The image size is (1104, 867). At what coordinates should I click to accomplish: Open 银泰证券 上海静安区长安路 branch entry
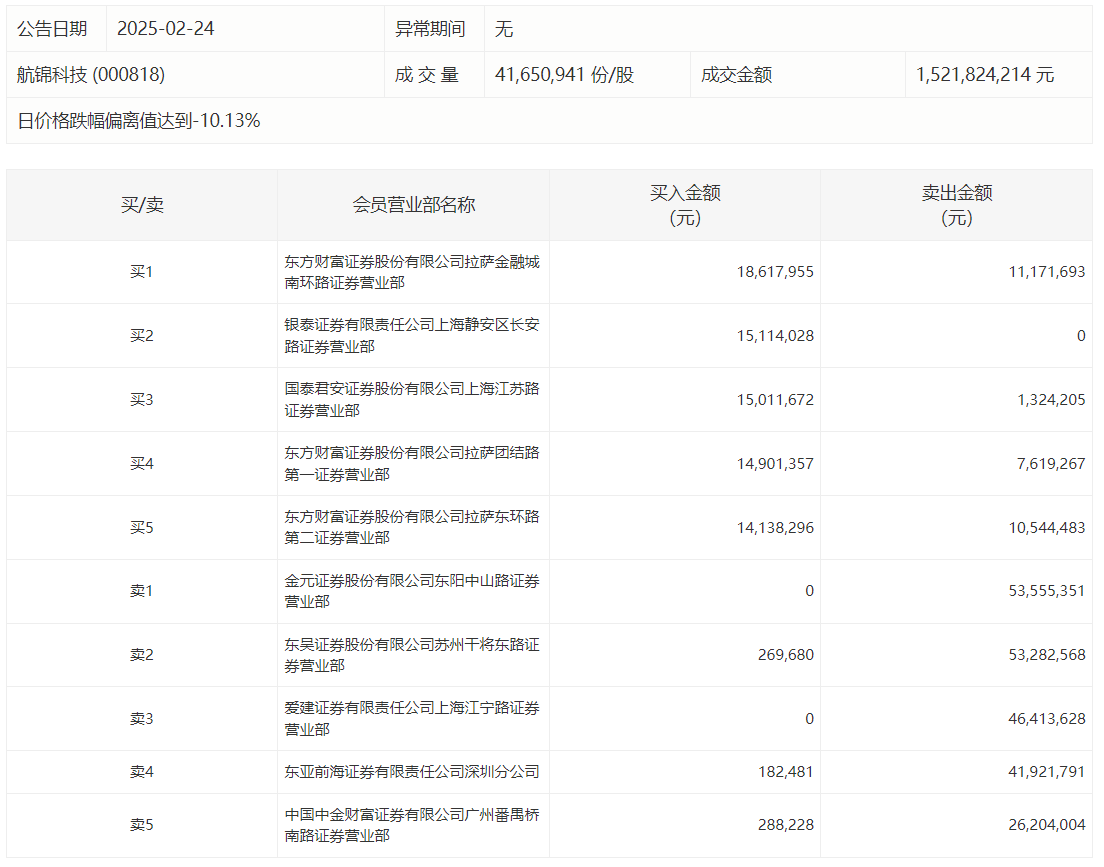click(411, 336)
